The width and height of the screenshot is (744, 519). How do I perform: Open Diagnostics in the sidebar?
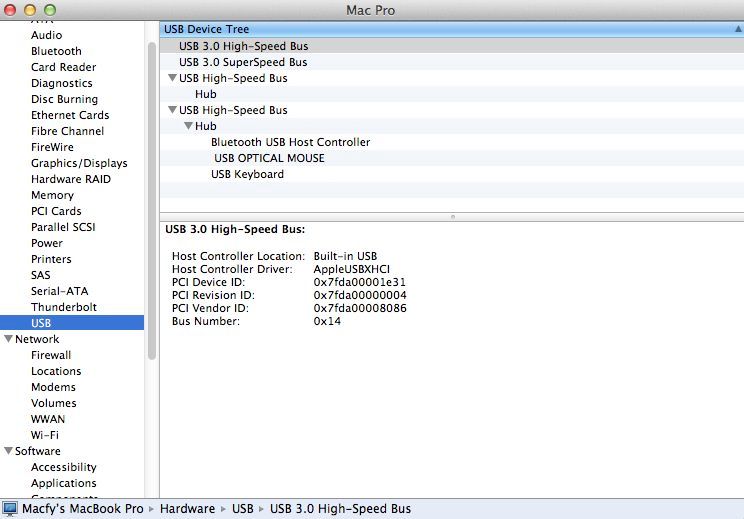point(62,83)
